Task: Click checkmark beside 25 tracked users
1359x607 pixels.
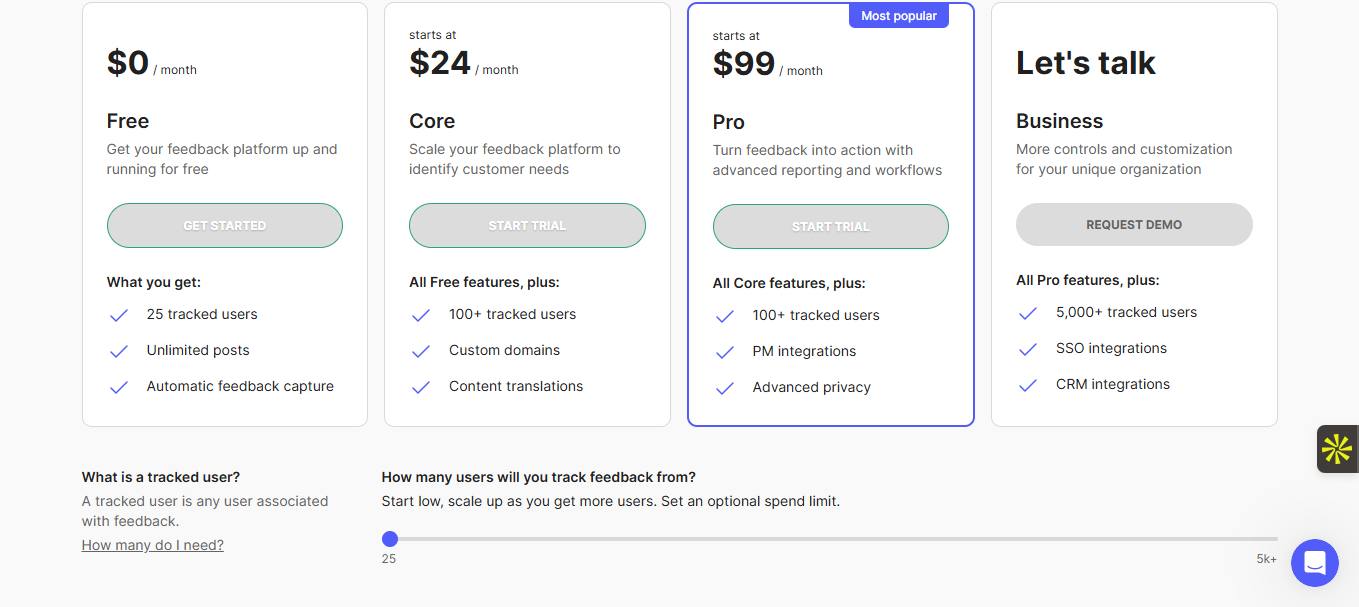Action: click(119, 315)
